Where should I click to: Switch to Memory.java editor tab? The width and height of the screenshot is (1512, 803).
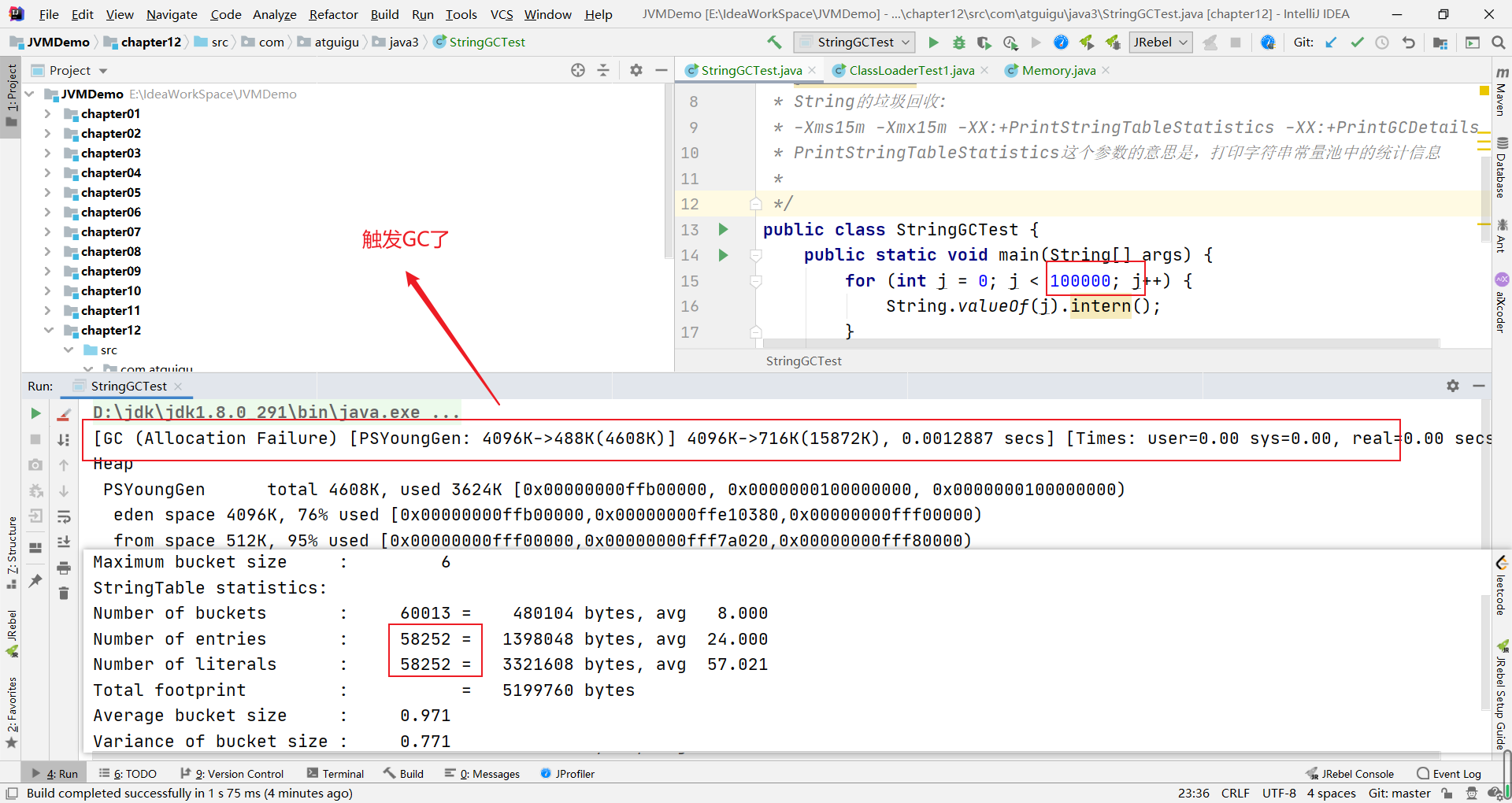click(x=1058, y=70)
